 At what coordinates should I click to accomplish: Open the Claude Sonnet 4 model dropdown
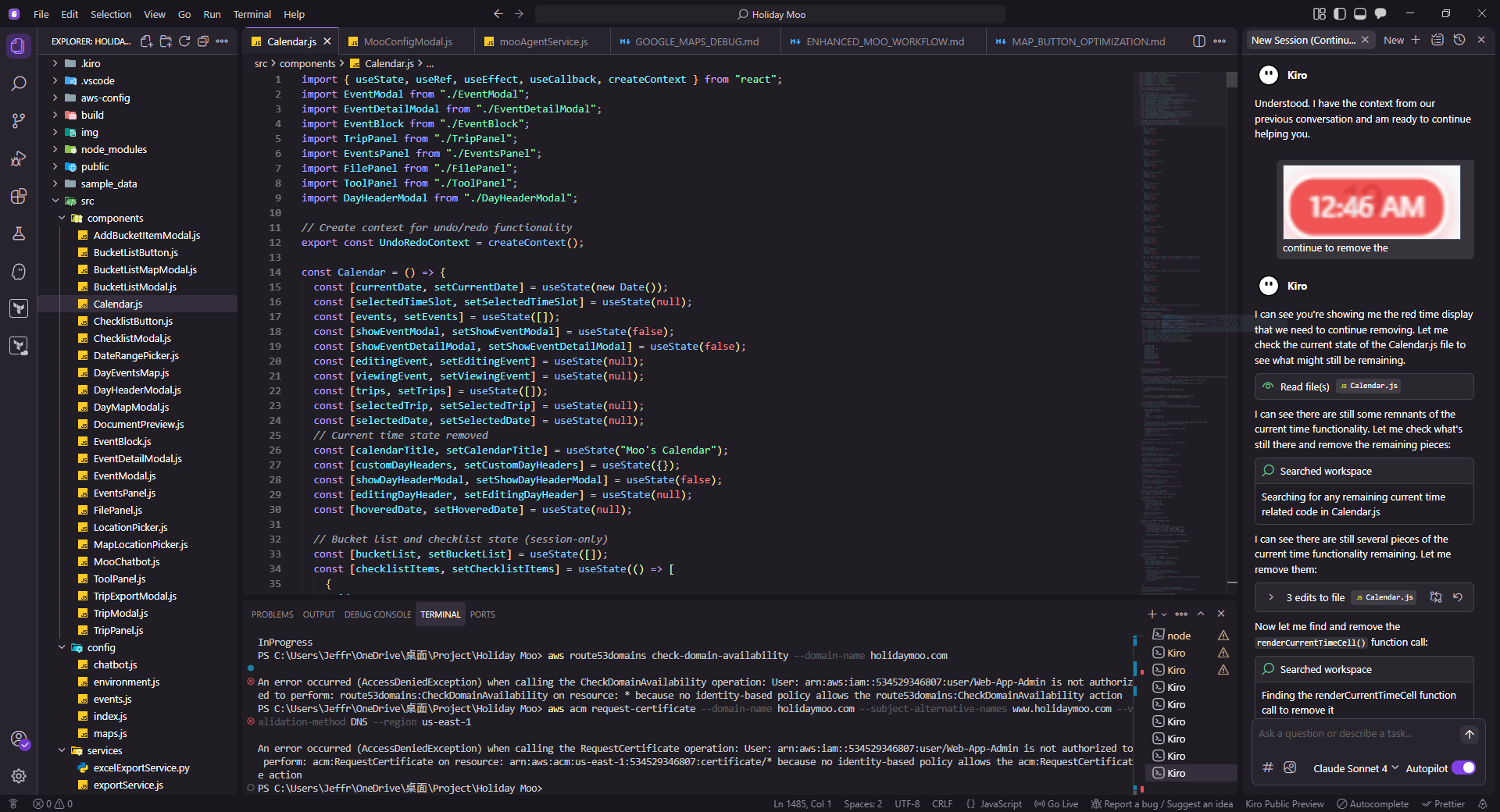click(1355, 768)
